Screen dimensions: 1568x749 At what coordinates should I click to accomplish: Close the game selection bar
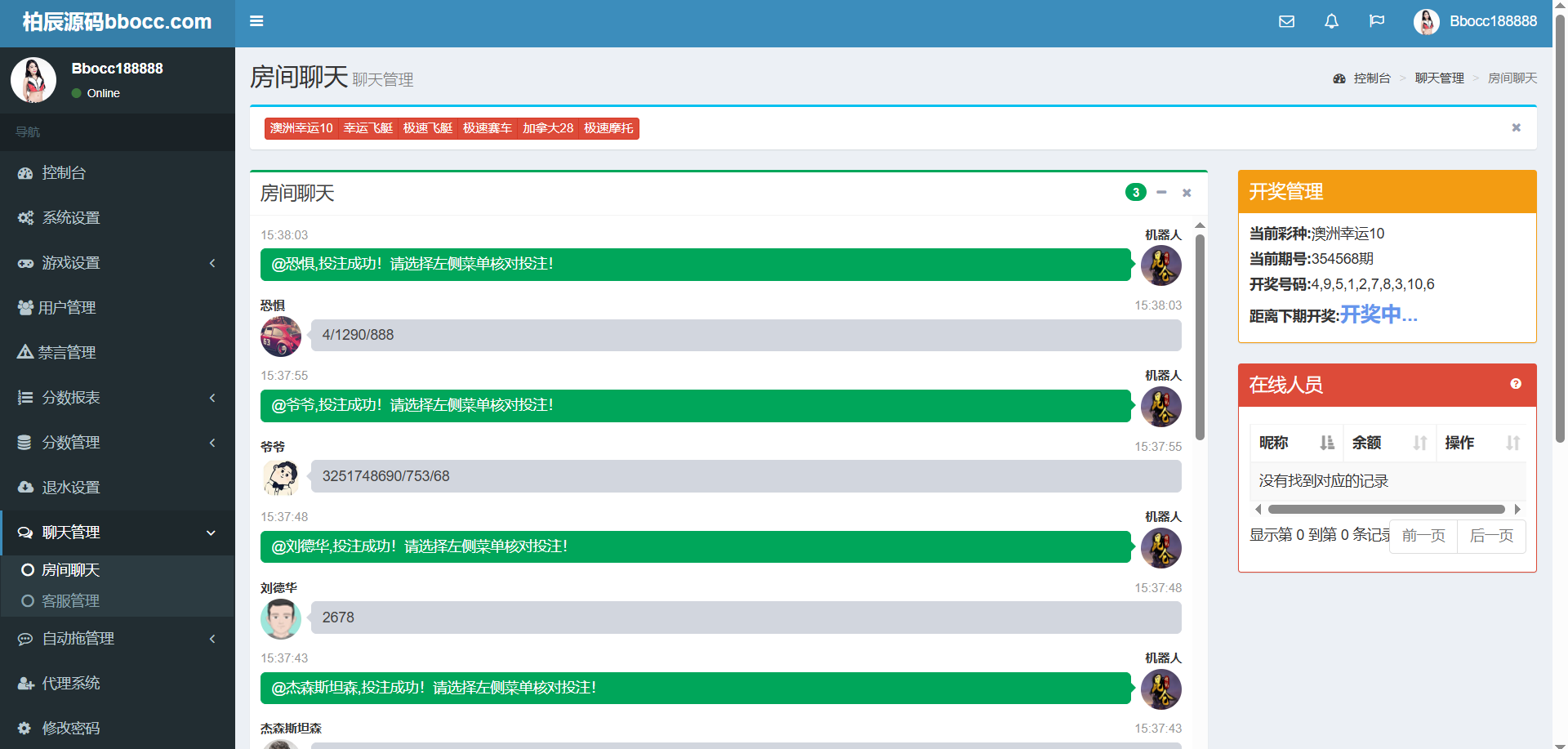[1516, 127]
